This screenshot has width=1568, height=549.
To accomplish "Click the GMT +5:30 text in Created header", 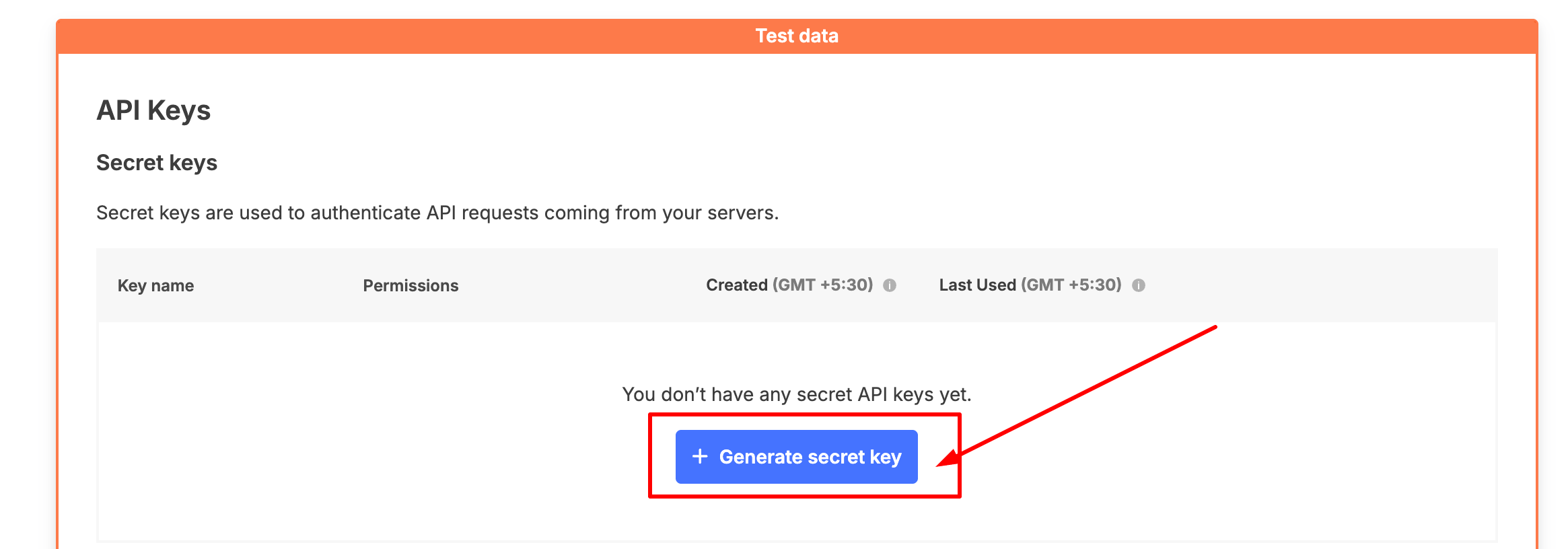I will click(x=823, y=285).
